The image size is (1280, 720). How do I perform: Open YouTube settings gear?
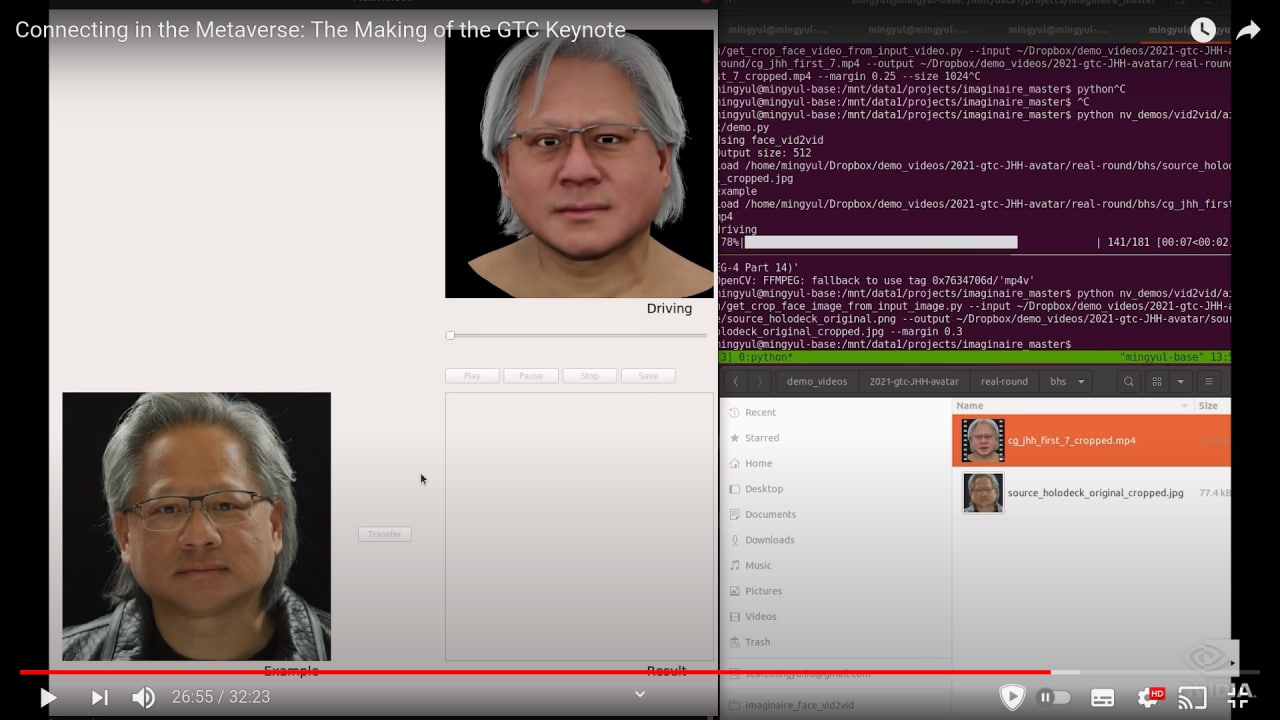click(1148, 697)
